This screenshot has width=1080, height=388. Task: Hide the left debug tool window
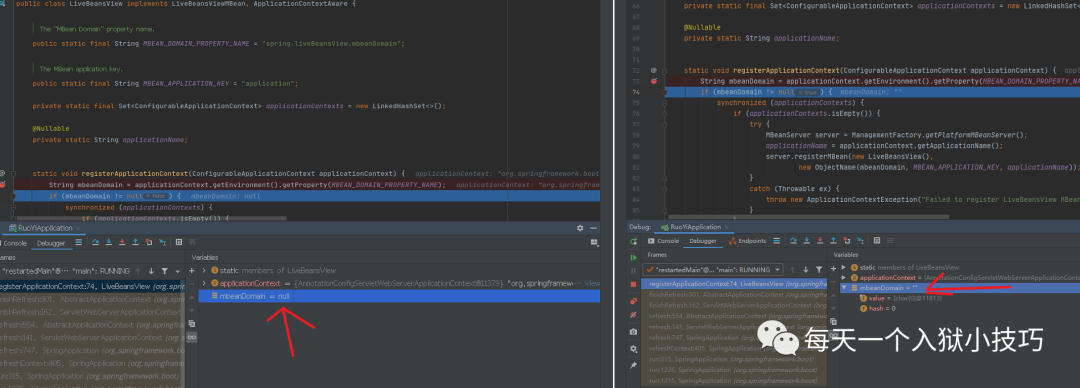(594, 228)
